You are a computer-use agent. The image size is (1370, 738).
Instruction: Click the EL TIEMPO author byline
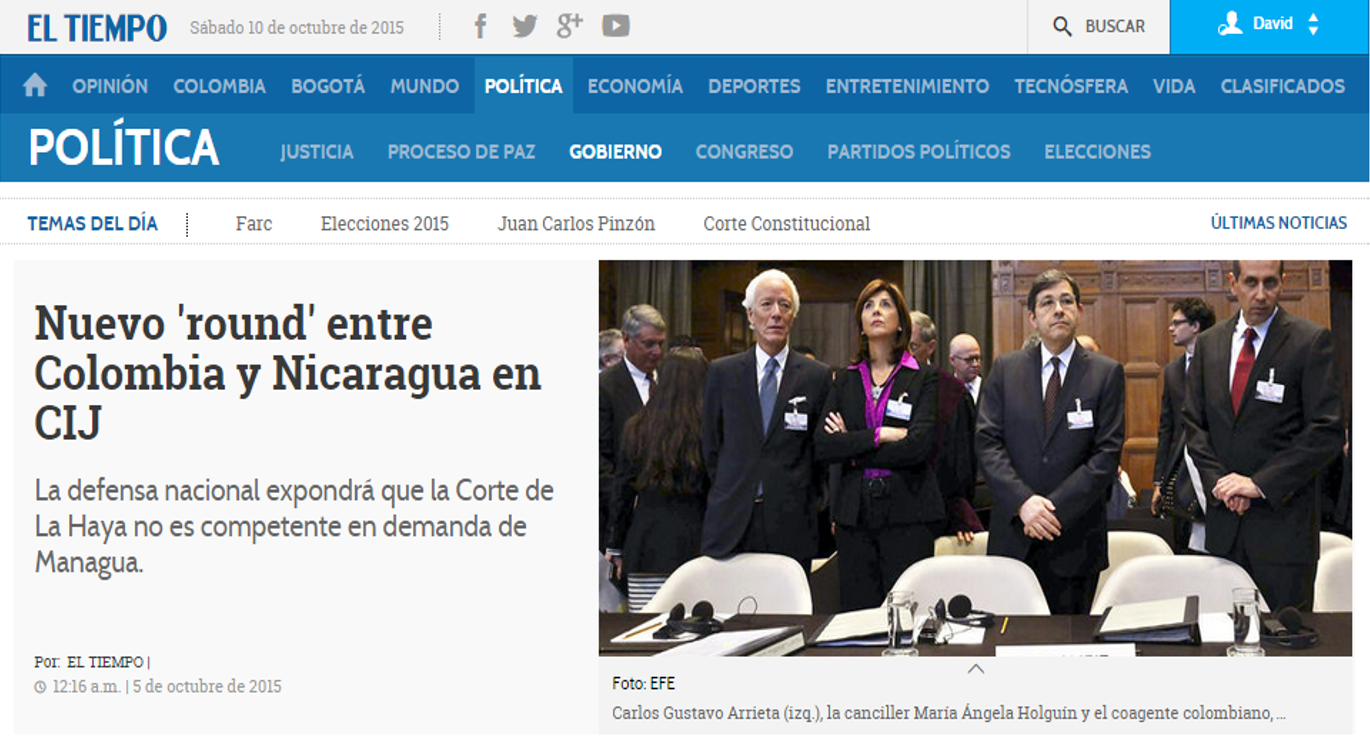pos(105,662)
